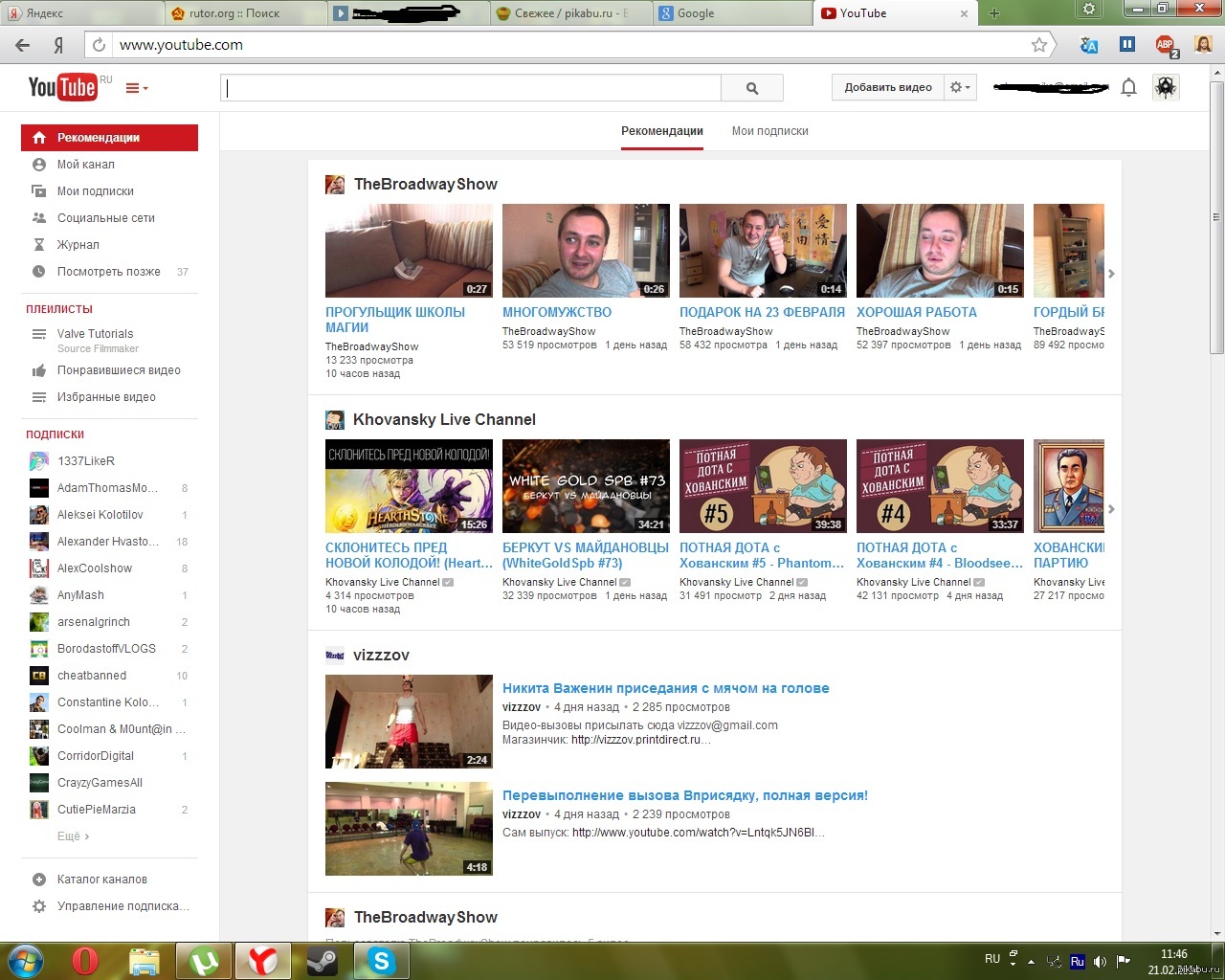Click the cheatbanned channel avatar icon
Viewport: 1225px width, 980px height.
click(39, 676)
